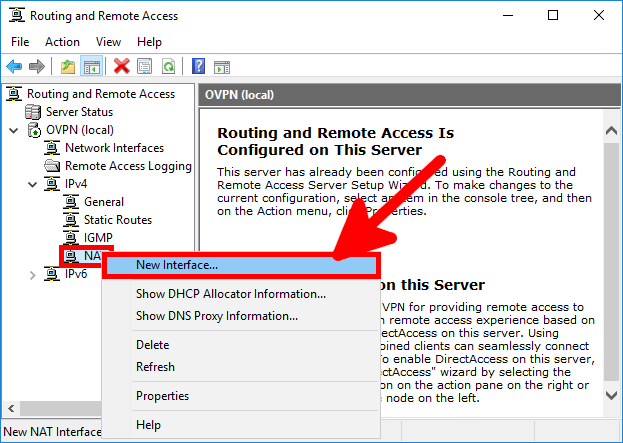Viewport: 623px width, 443px height.
Task: Click the Properties toolbar icon
Action: [145, 67]
